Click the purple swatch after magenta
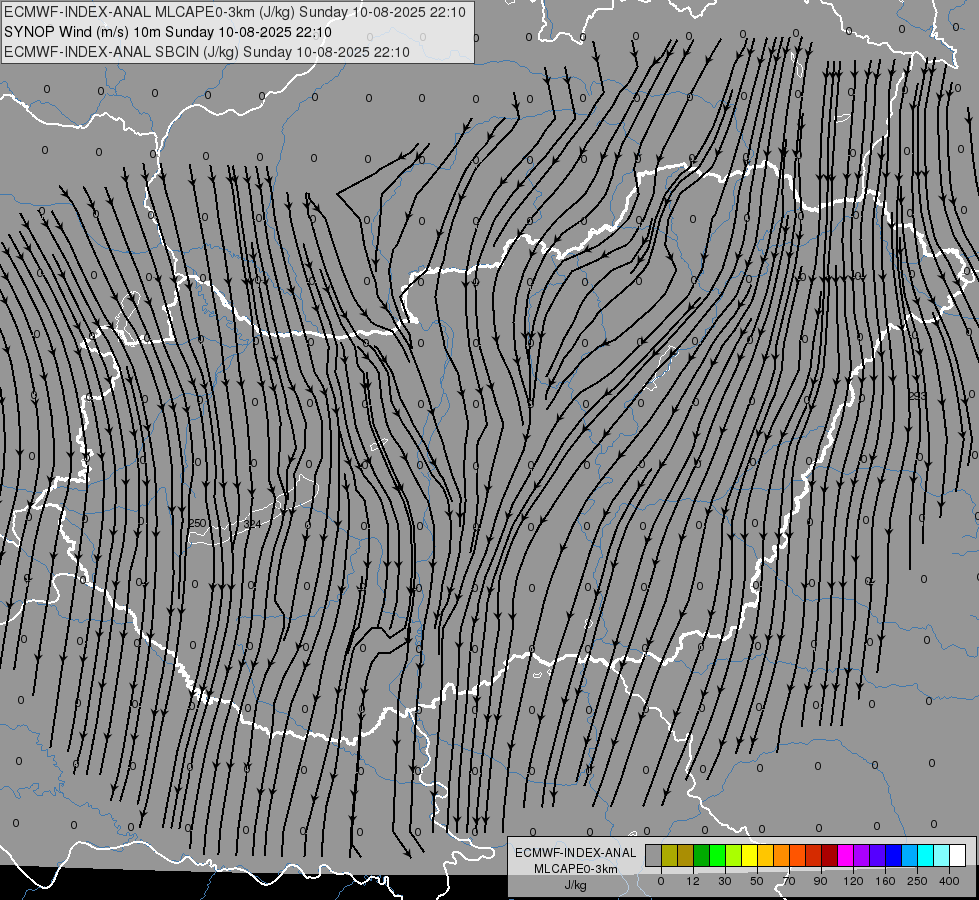 coord(862,855)
